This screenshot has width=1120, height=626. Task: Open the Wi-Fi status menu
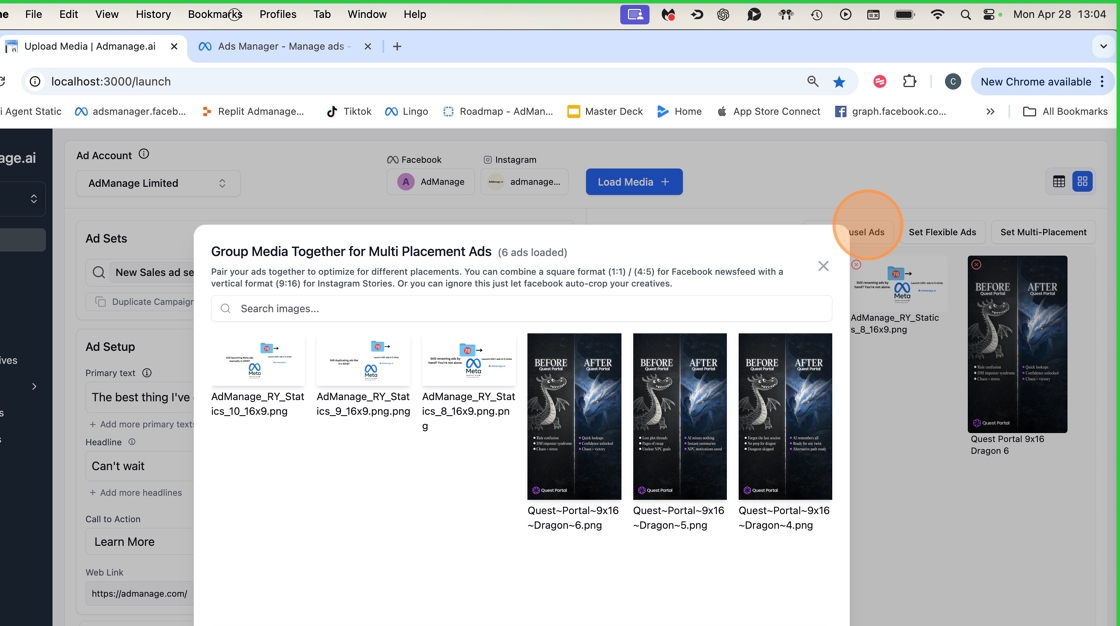937,14
